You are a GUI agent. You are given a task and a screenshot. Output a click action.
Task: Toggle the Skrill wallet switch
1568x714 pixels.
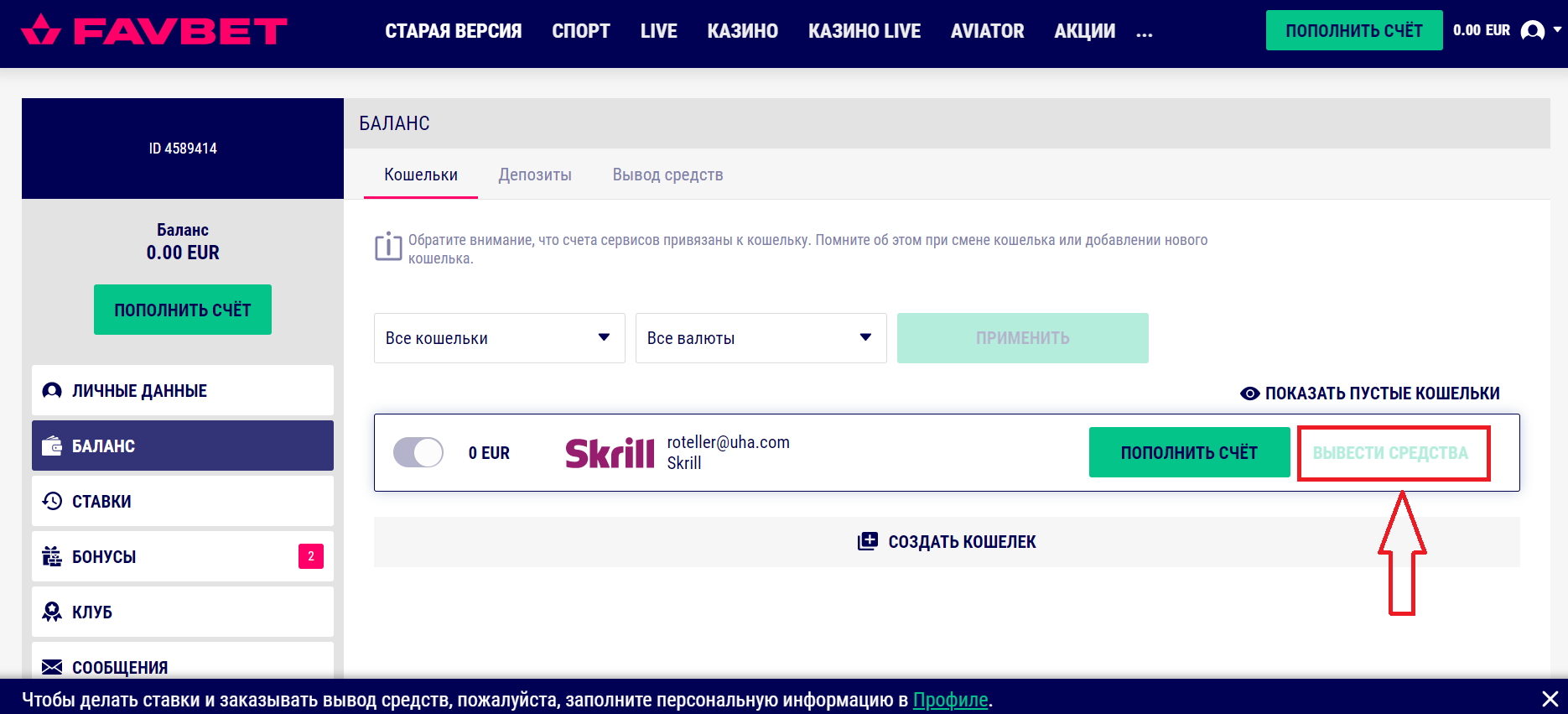coord(418,453)
